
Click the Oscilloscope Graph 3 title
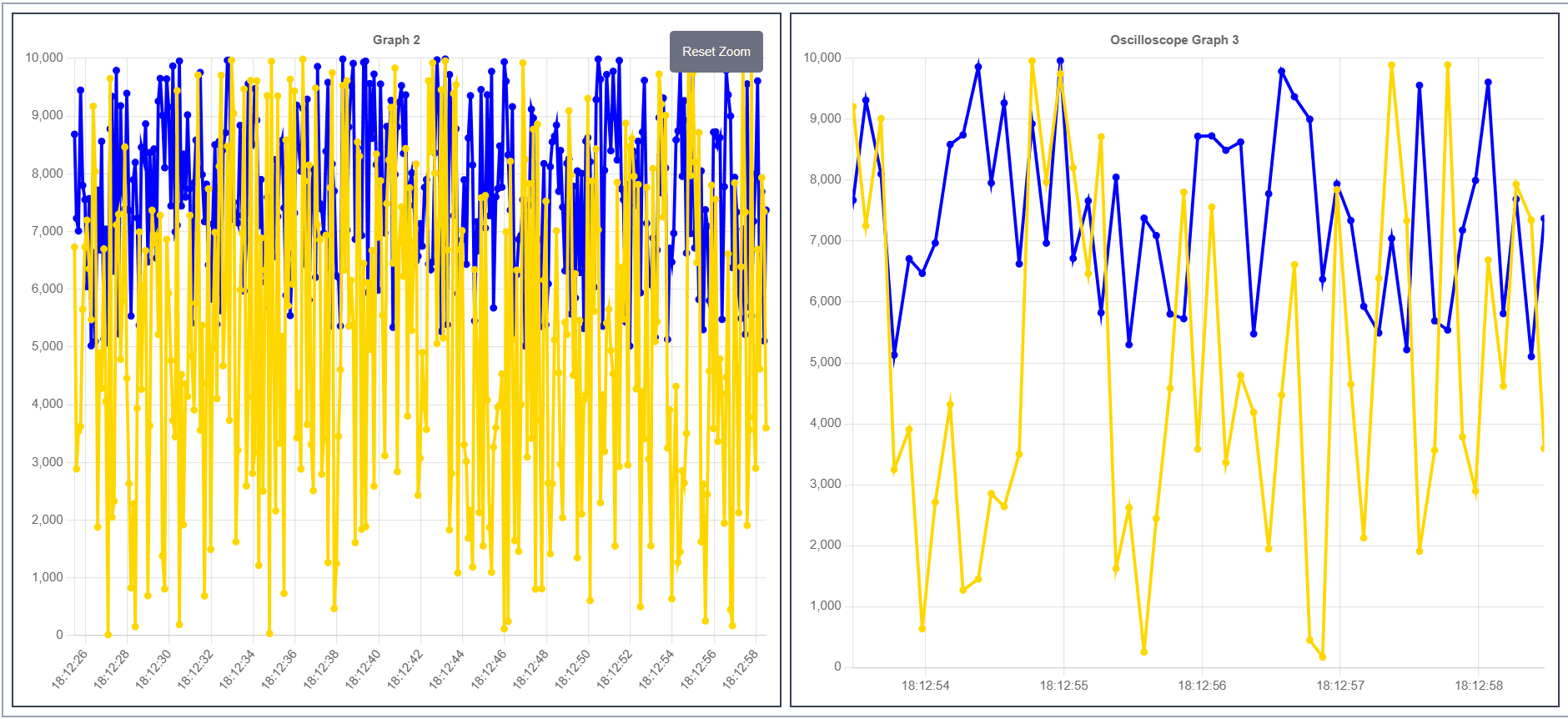[1173, 40]
